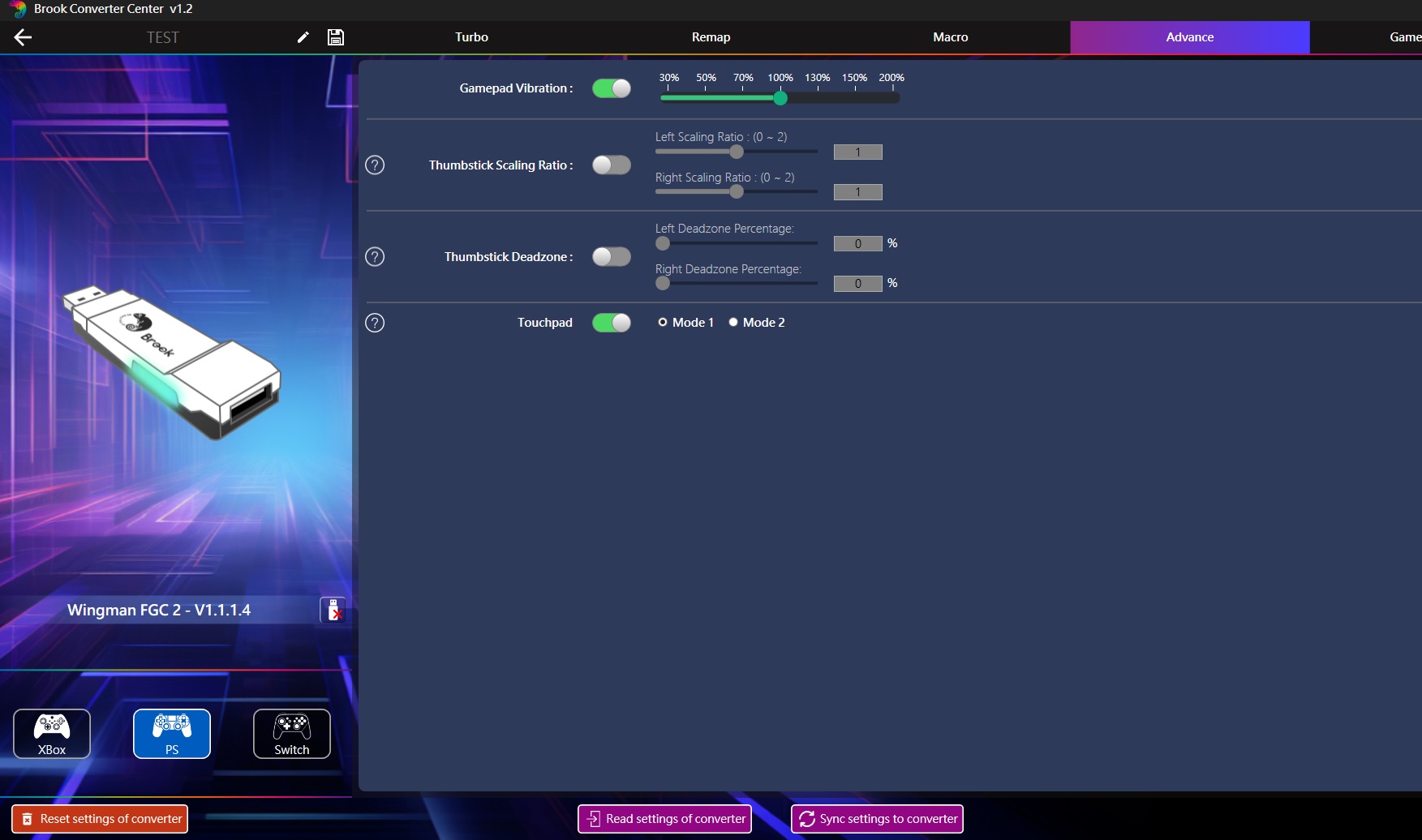This screenshot has width=1422, height=840.
Task: Select Touchpad Mode 2 radio button
Action: click(x=733, y=323)
